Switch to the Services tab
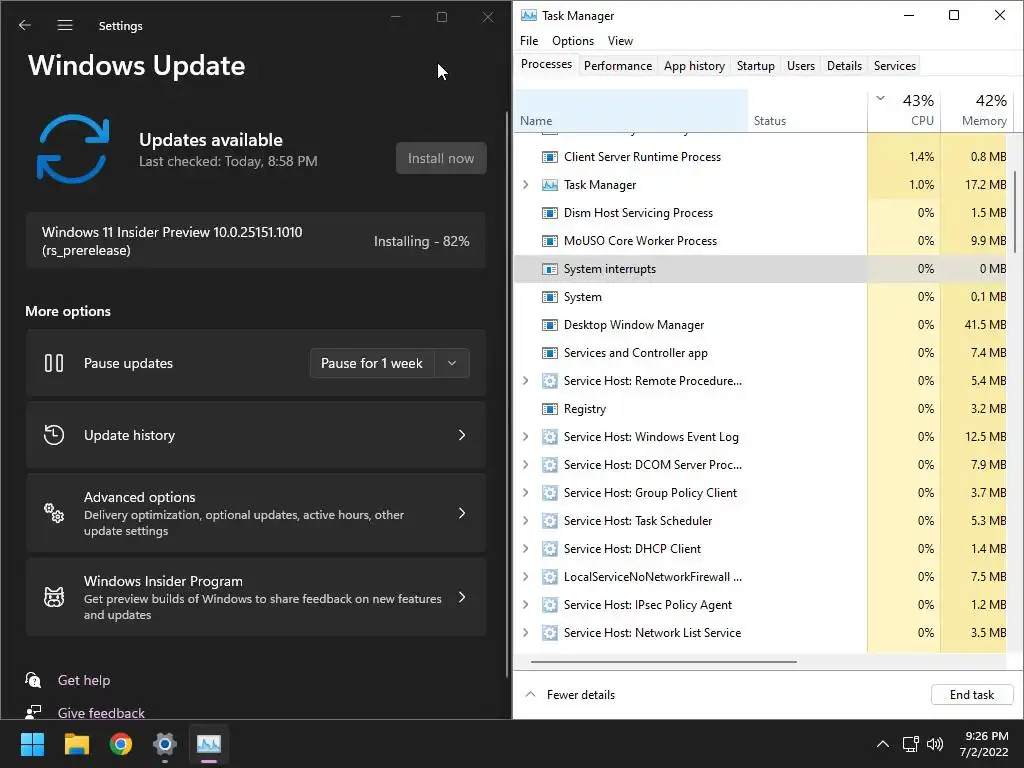Image resolution: width=1024 pixels, height=768 pixels. [x=895, y=65]
